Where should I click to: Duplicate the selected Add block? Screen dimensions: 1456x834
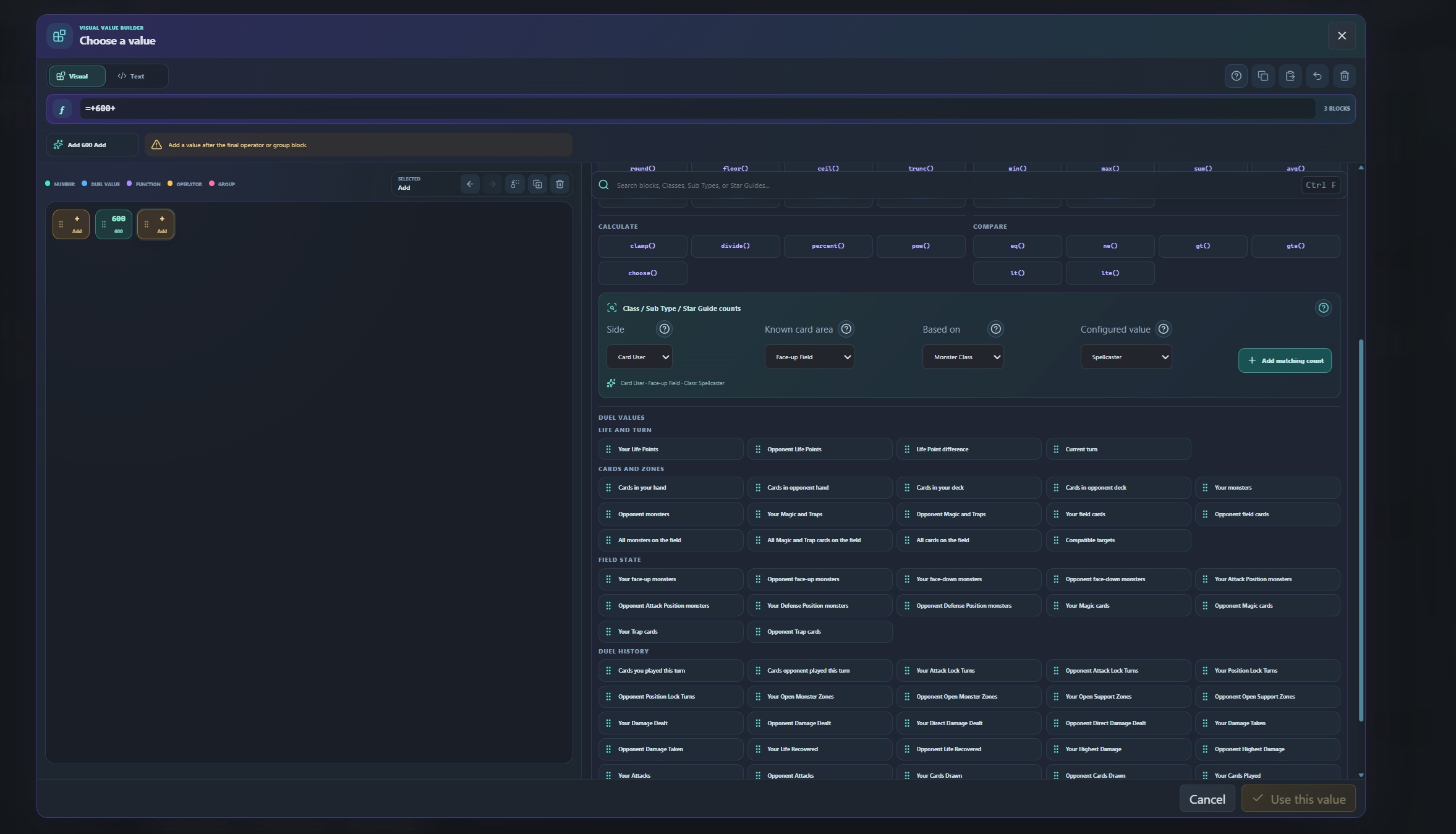click(x=537, y=184)
